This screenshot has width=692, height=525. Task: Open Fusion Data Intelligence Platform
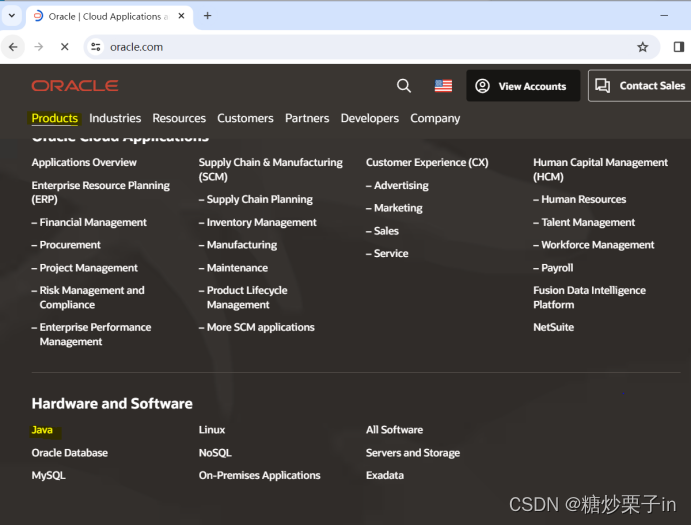pyautogui.click(x=589, y=297)
